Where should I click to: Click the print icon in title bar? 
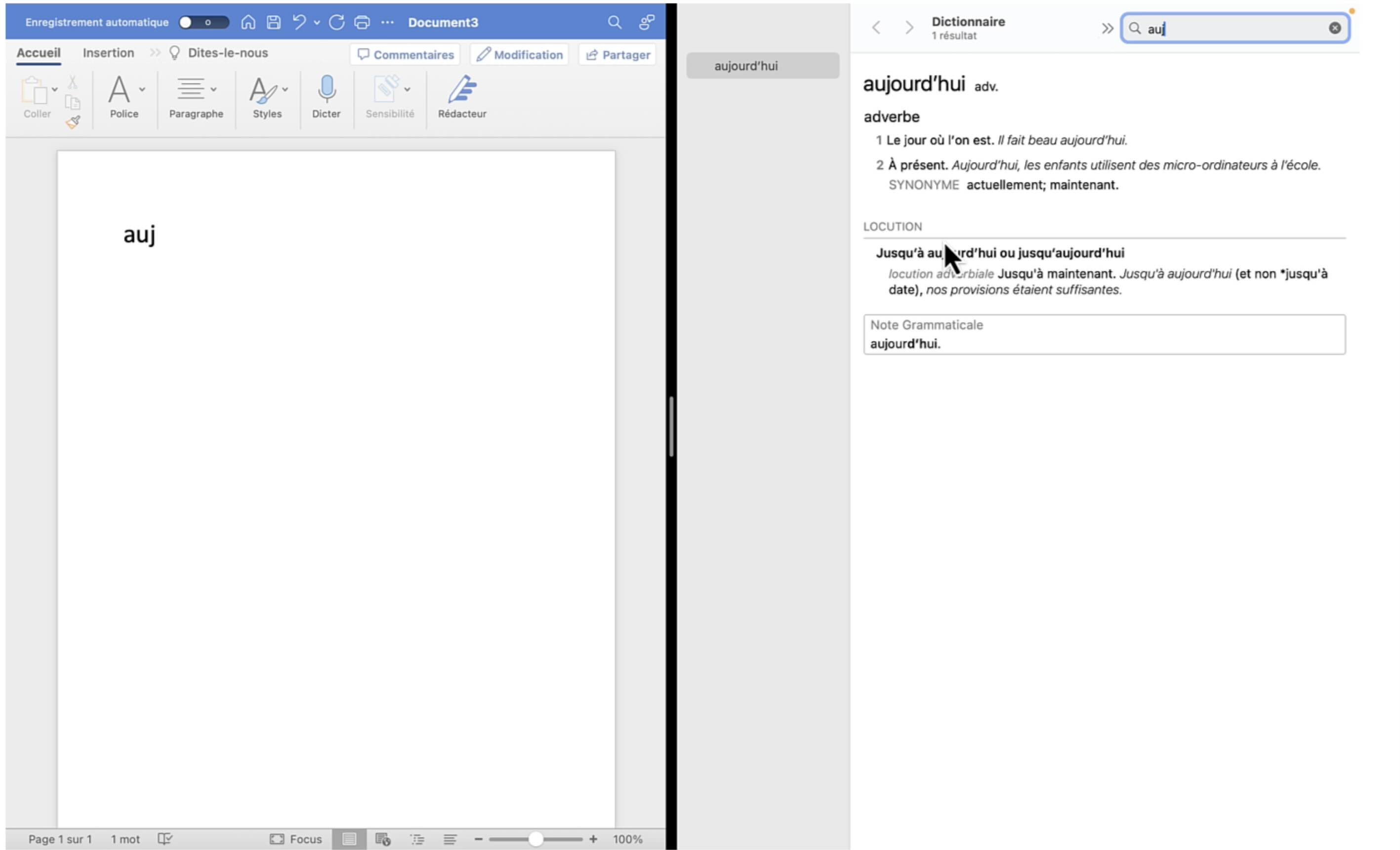(362, 22)
